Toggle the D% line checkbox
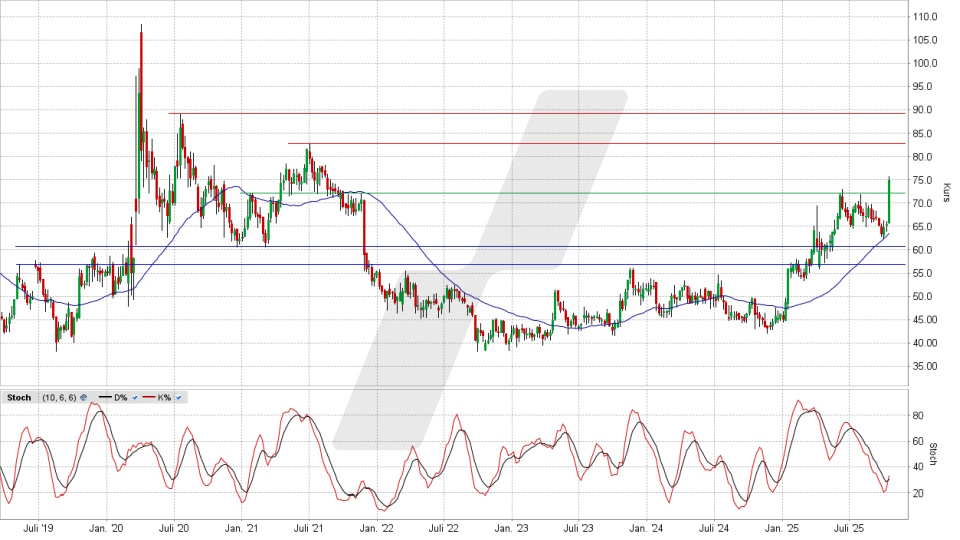Image resolution: width=960 pixels, height=540 pixels. tap(134, 398)
